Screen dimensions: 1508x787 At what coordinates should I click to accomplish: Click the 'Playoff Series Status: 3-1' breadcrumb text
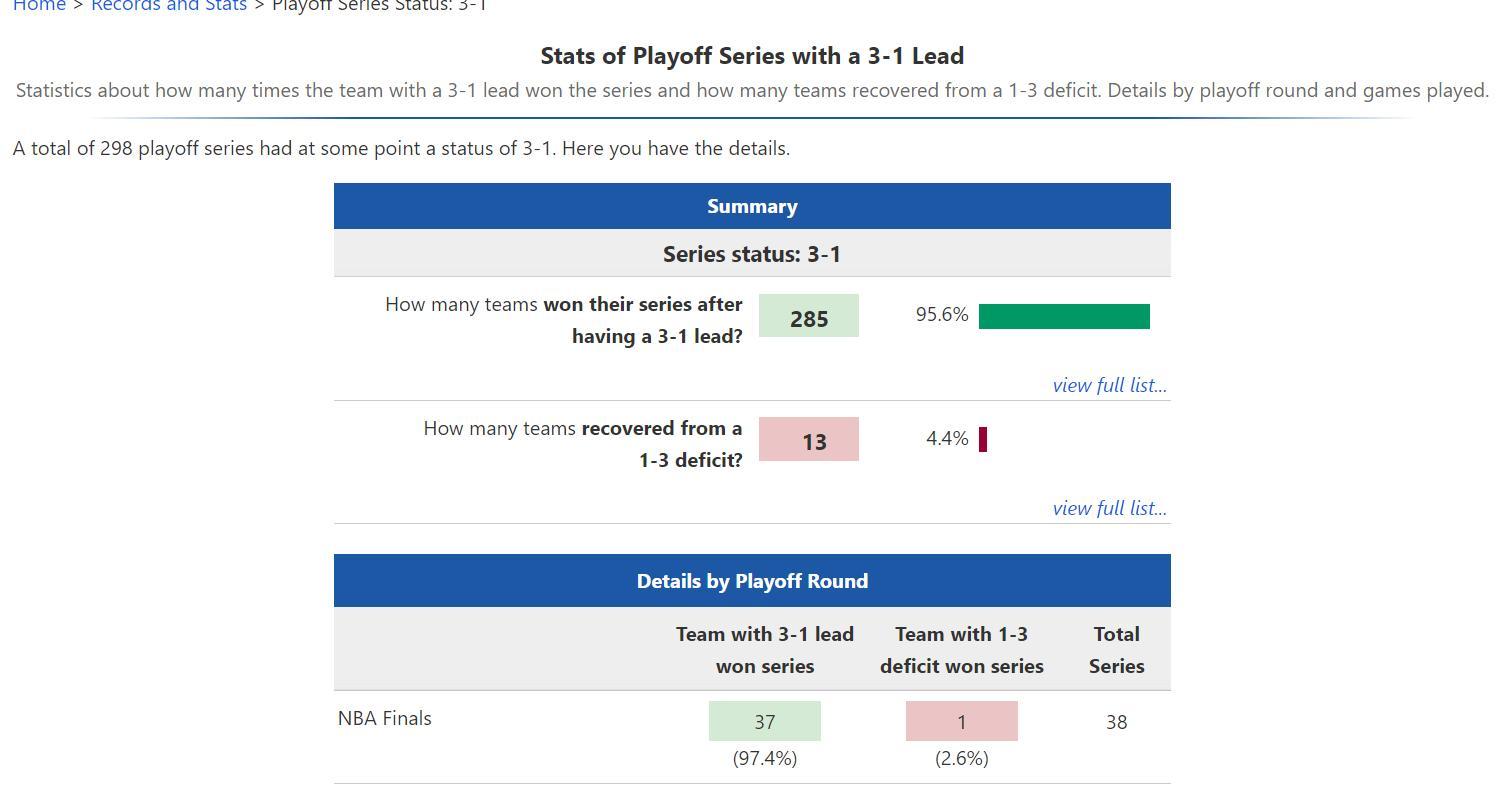click(x=379, y=6)
